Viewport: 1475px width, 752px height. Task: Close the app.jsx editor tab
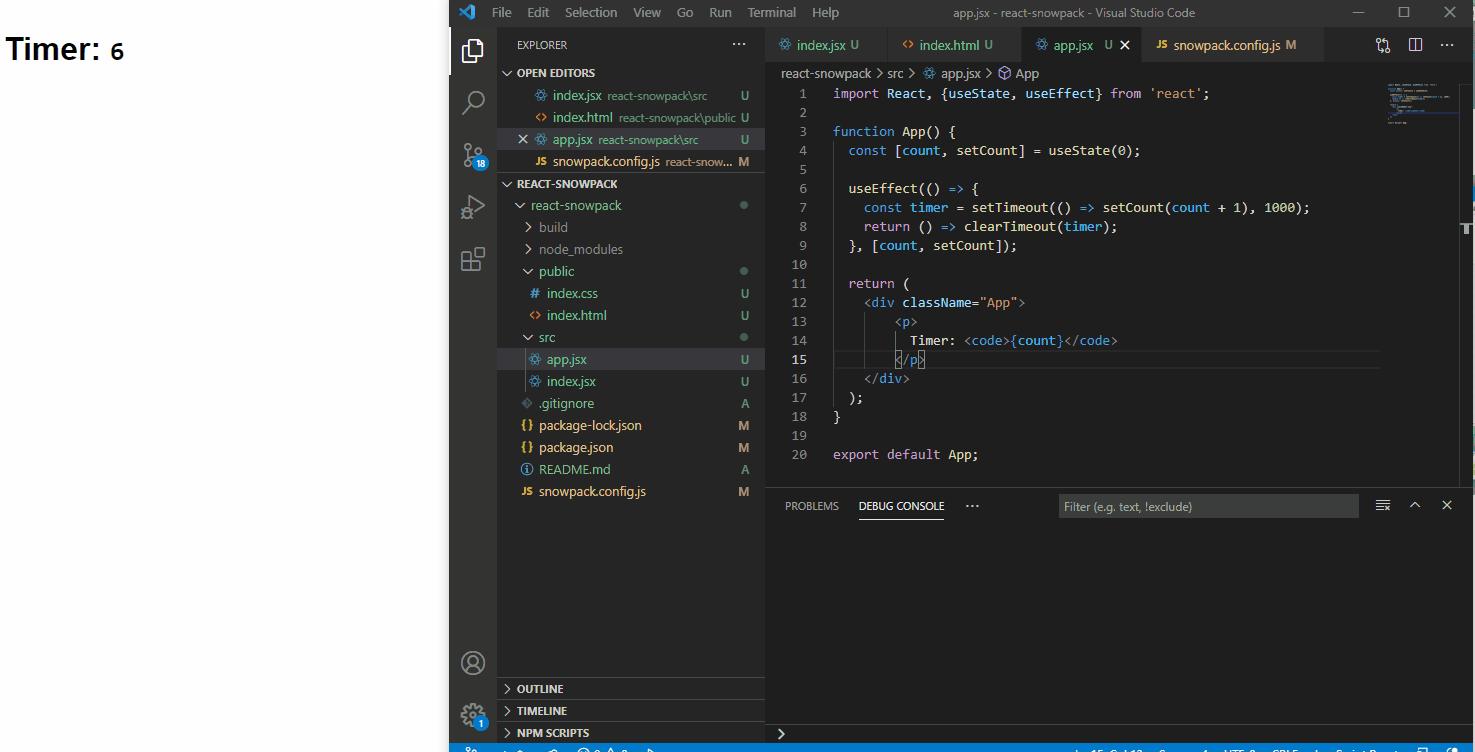pyautogui.click(x=1125, y=45)
